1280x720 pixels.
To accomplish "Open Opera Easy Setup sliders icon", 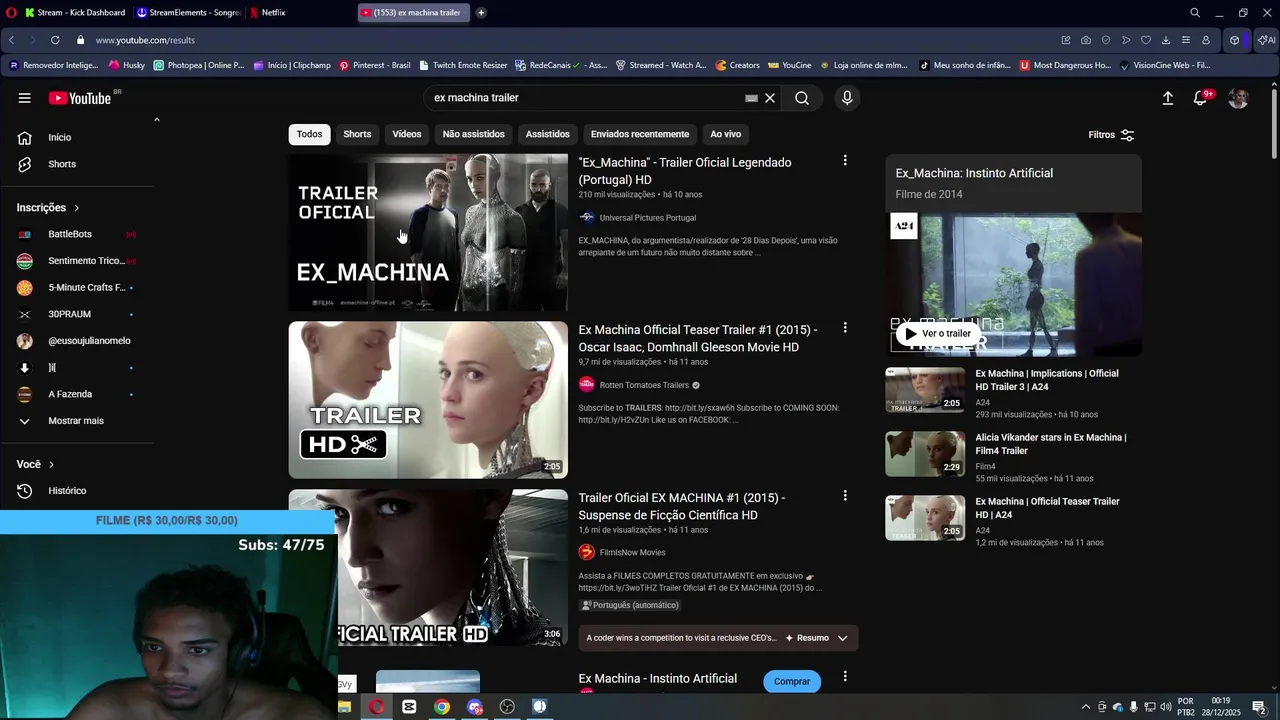I will pyautogui.click(x=1186, y=40).
